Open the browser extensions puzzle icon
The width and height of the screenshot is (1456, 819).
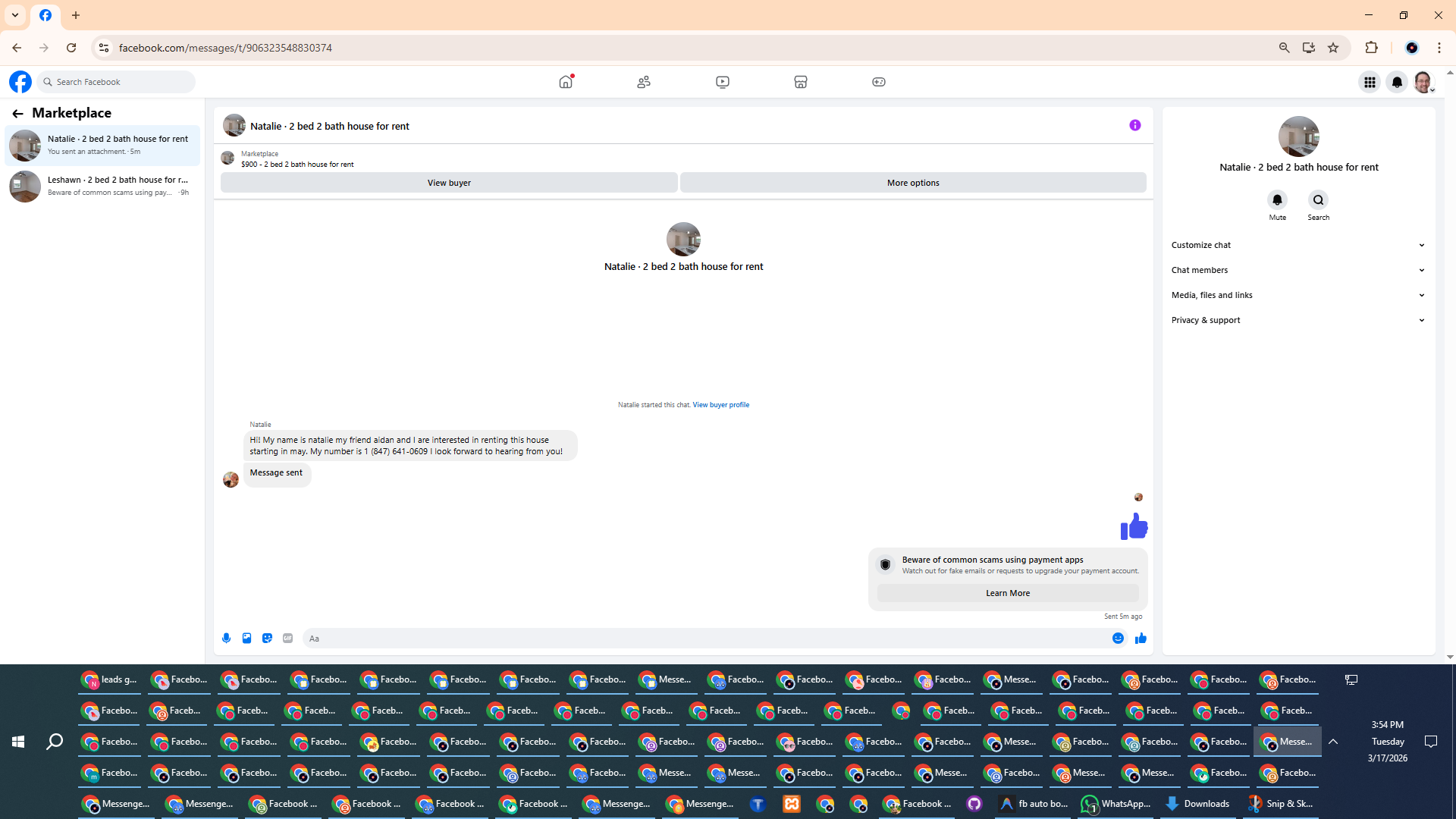tap(1371, 48)
